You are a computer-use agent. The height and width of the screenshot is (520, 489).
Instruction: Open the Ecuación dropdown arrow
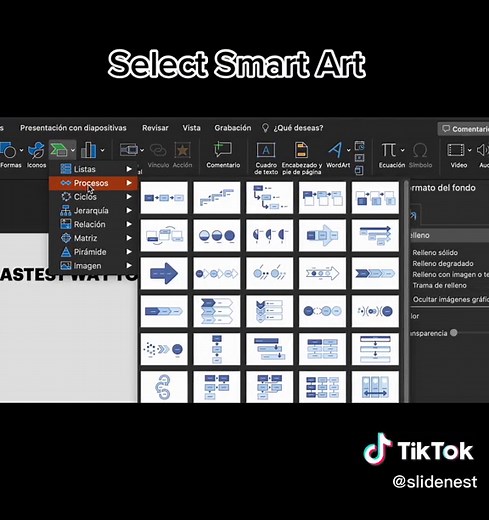coord(402,150)
